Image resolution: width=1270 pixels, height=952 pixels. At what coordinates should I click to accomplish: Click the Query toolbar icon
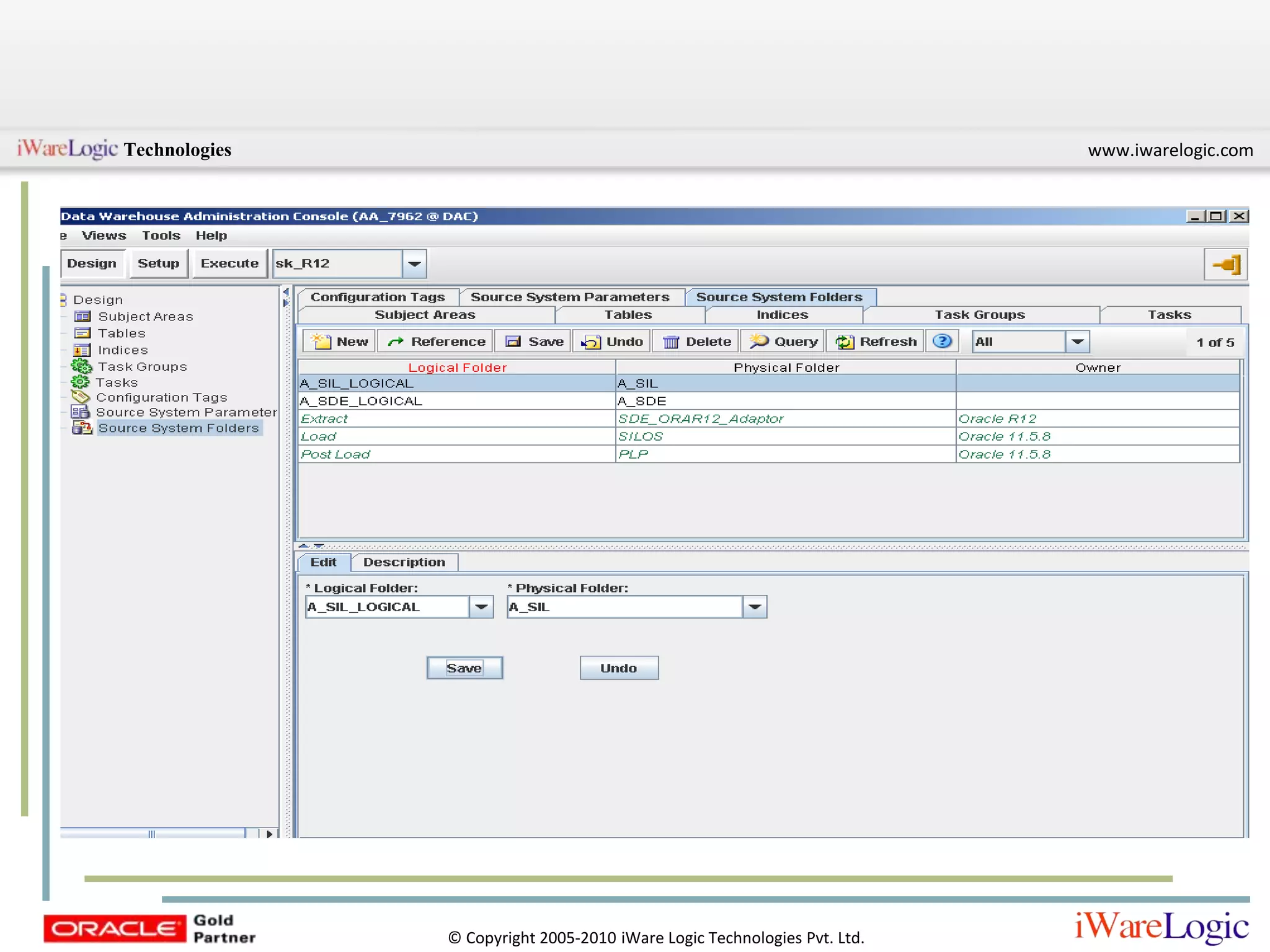(x=759, y=341)
